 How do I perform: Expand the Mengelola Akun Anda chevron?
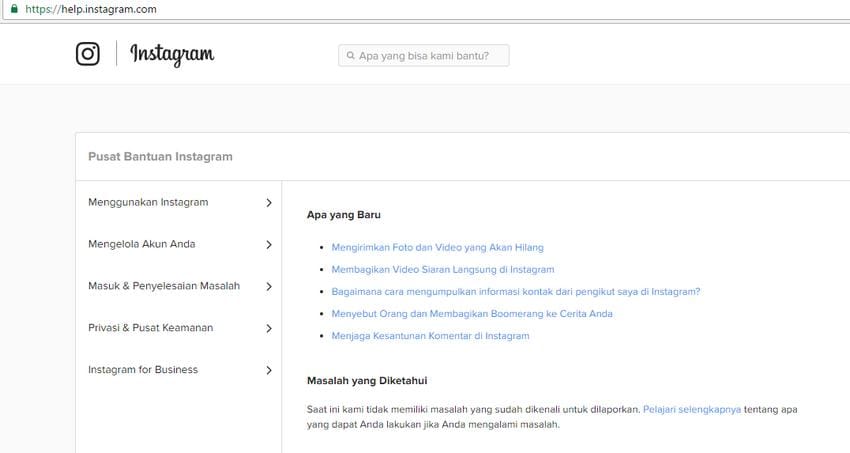268,245
